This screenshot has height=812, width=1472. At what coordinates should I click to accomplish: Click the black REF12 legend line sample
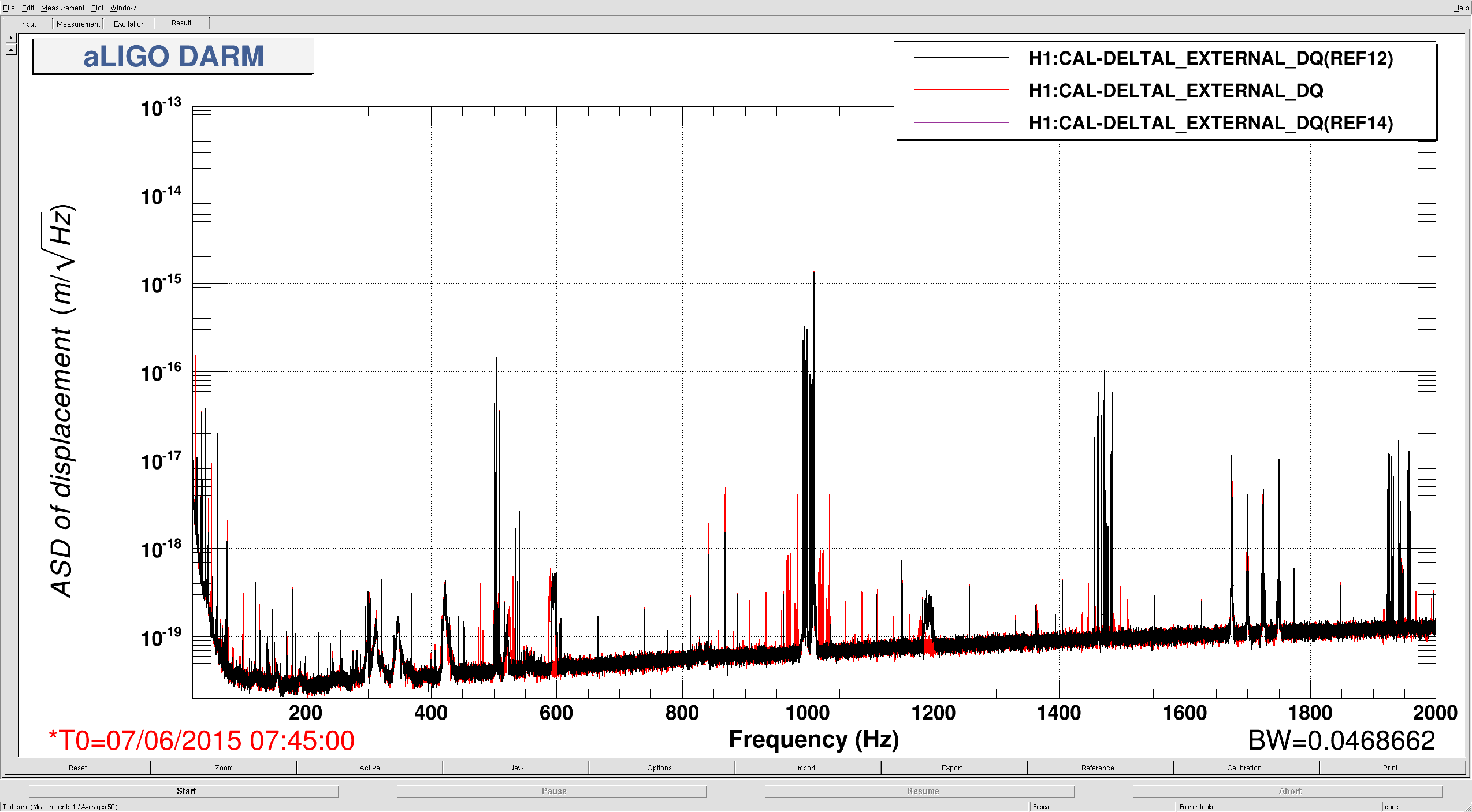961,58
